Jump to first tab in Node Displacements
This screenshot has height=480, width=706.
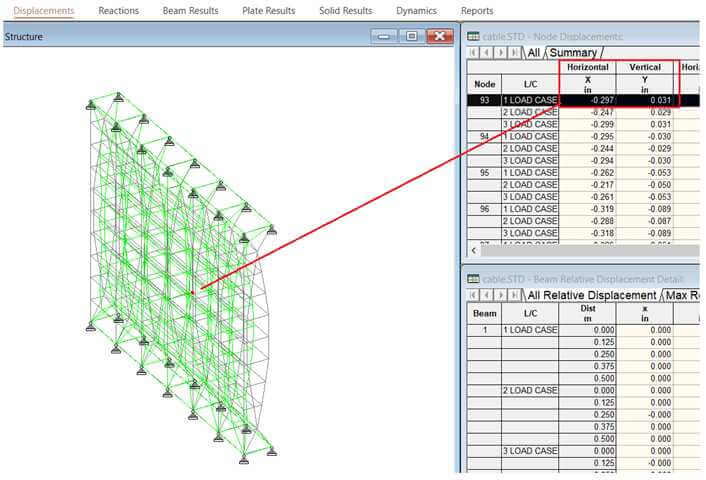pyautogui.click(x=473, y=53)
